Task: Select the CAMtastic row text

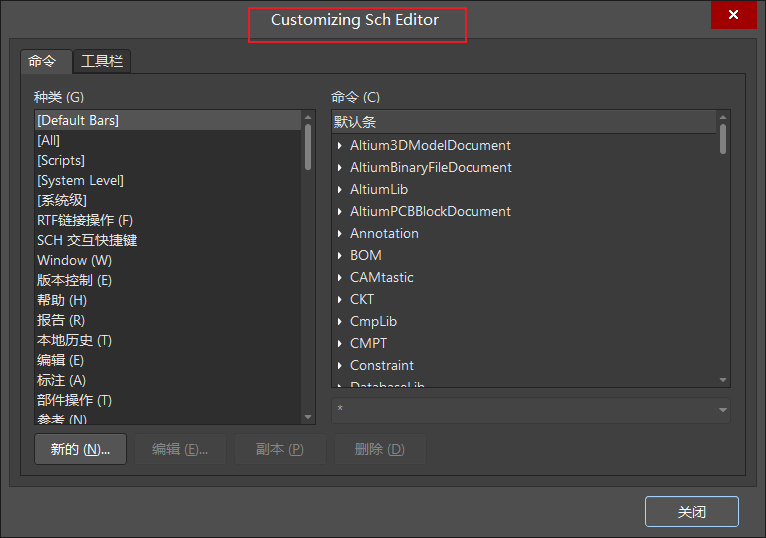Action: point(382,278)
